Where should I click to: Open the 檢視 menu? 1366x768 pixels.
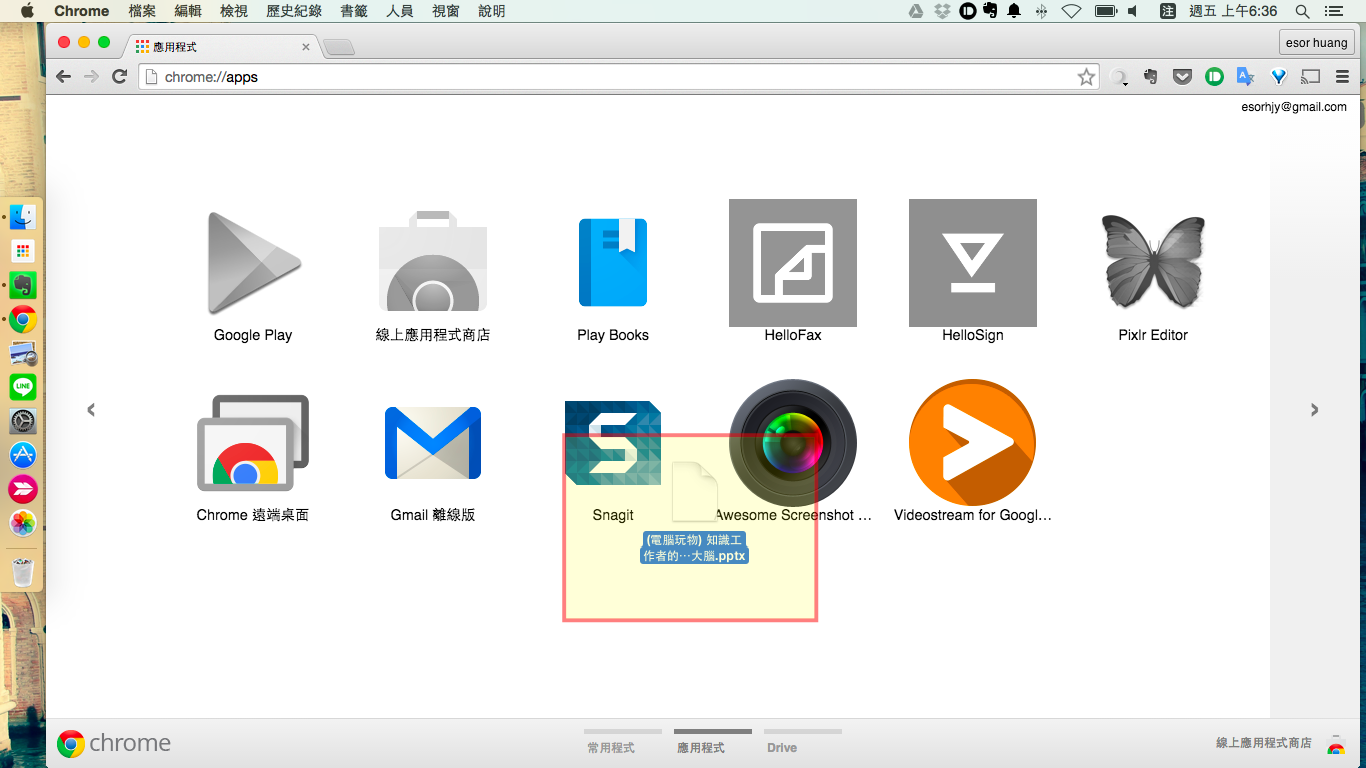(x=234, y=11)
